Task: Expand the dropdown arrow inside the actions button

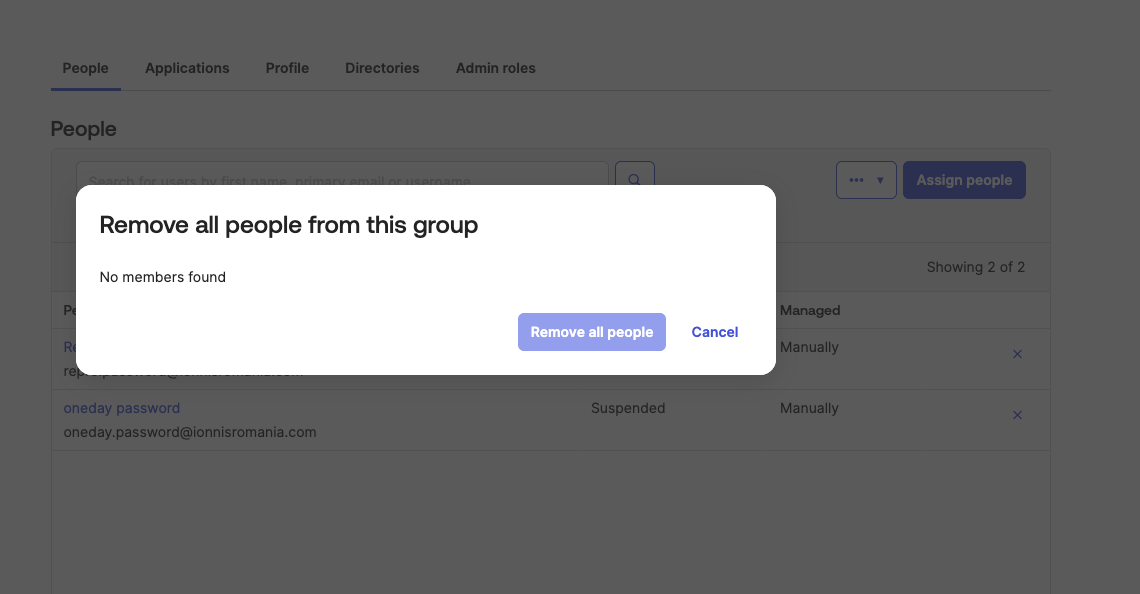Action: click(x=879, y=180)
